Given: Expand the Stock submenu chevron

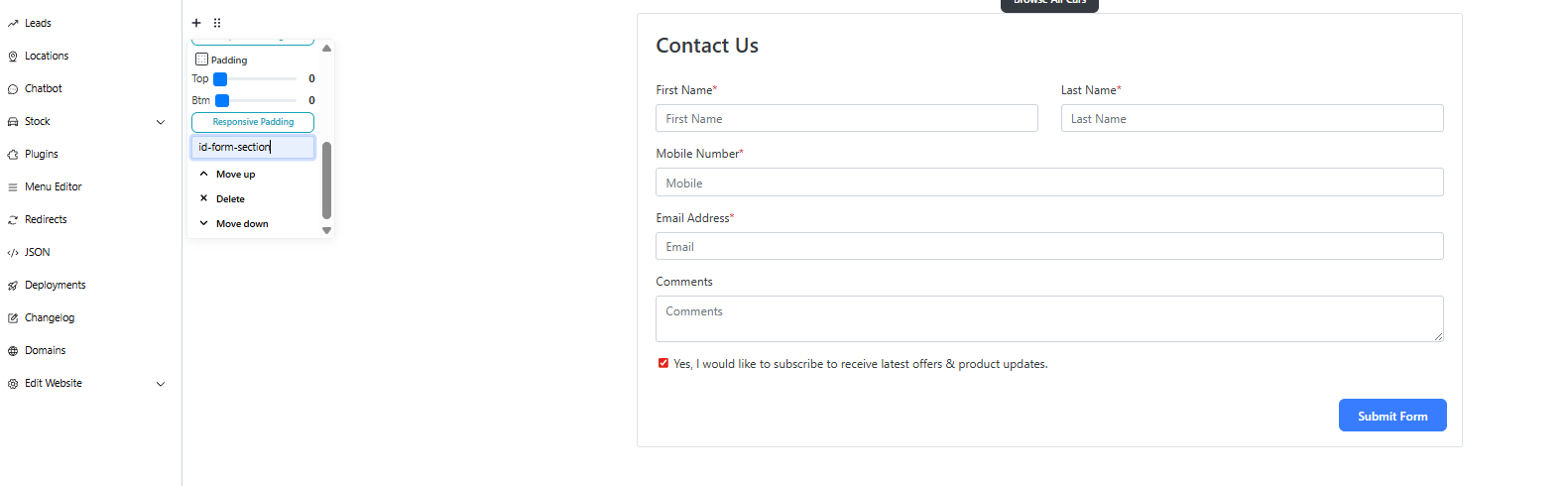Looking at the screenshot, I should click(x=161, y=122).
